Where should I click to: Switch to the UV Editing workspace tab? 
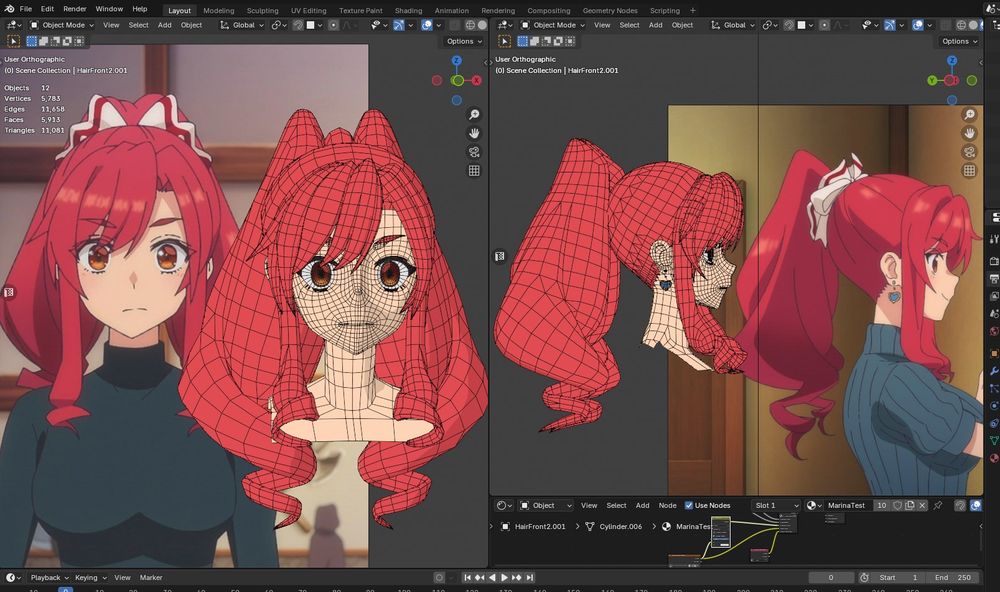click(308, 10)
